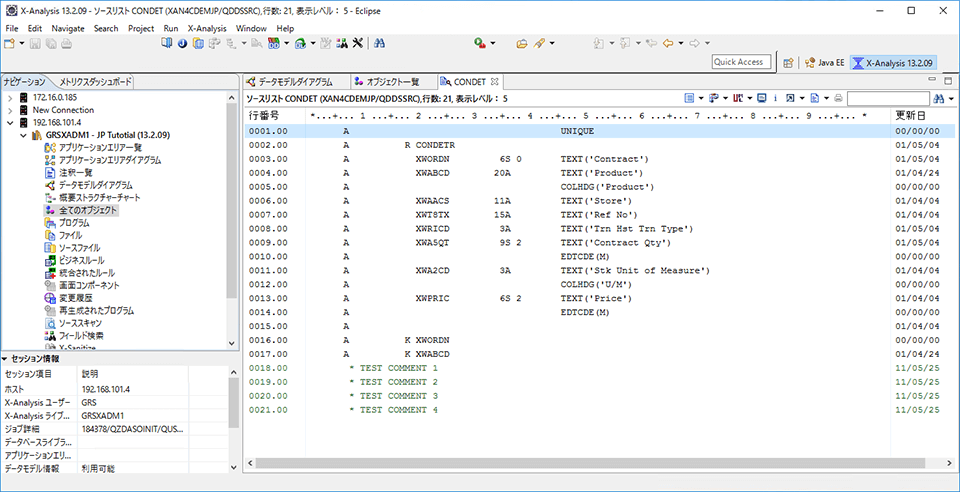The width and height of the screenshot is (960, 492).
Task: Open the Window menu
Action: pyautogui.click(x=251, y=28)
